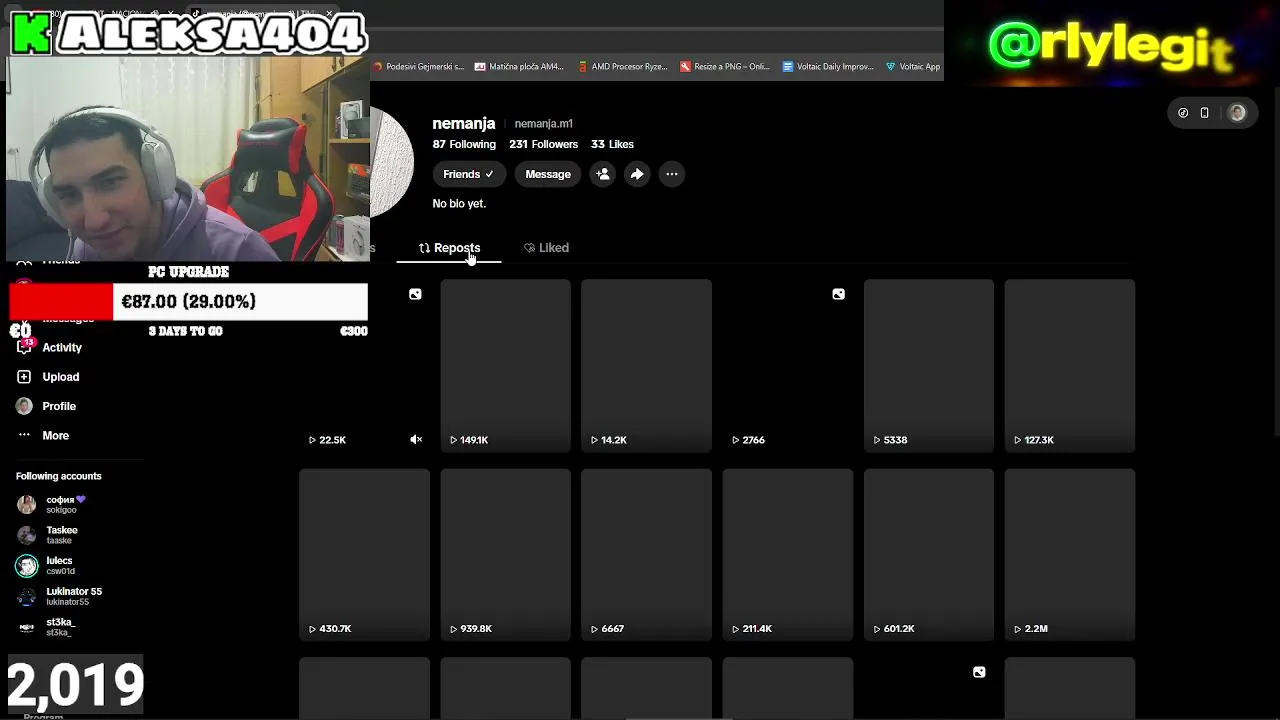Open Voltaic Daily Improv bookmark
The image size is (1280, 720).
(x=828, y=67)
